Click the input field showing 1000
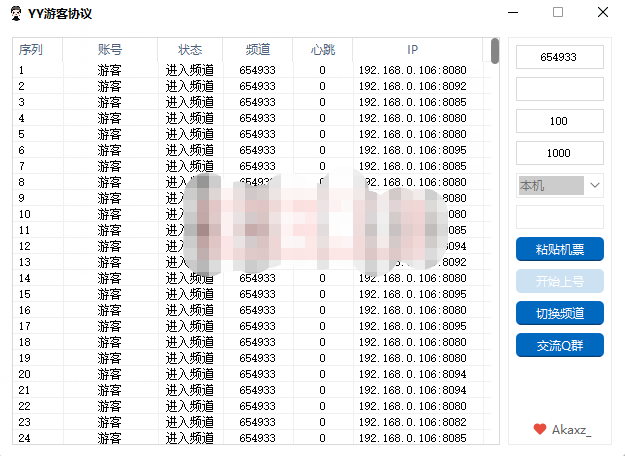The image size is (625, 456). click(560, 153)
